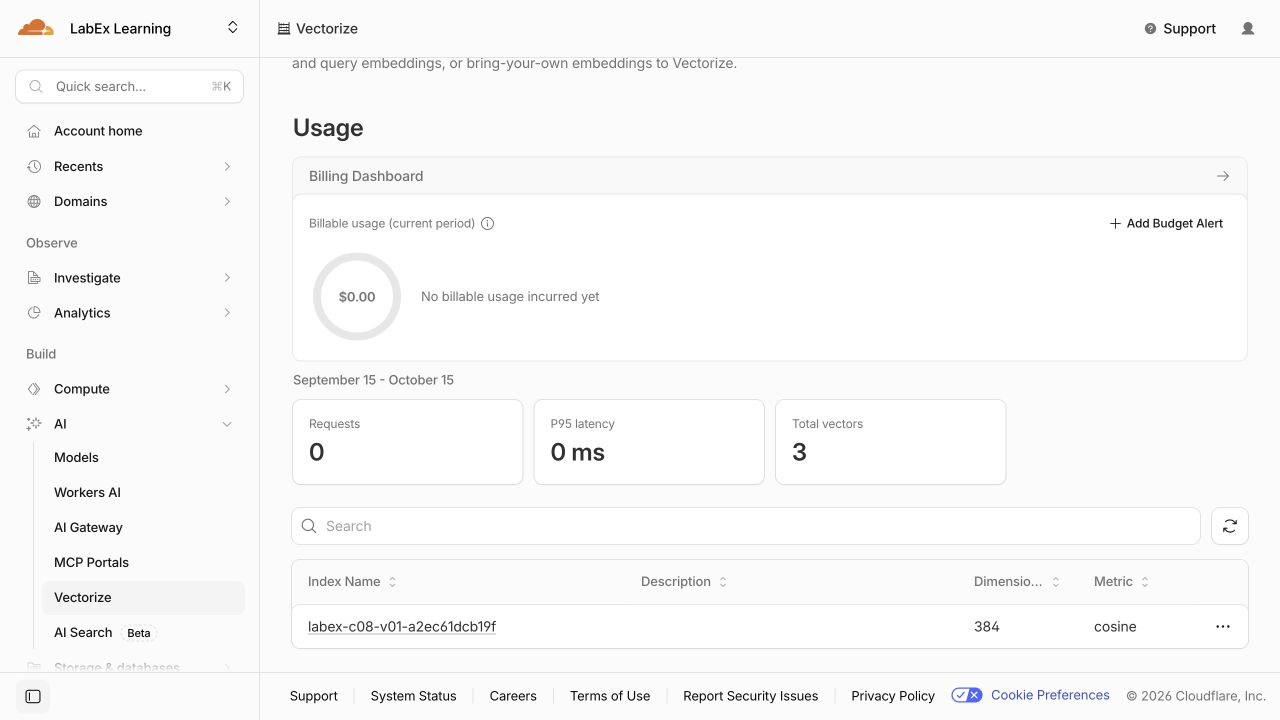Click the Support question mark icon

tap(1150, 29)
